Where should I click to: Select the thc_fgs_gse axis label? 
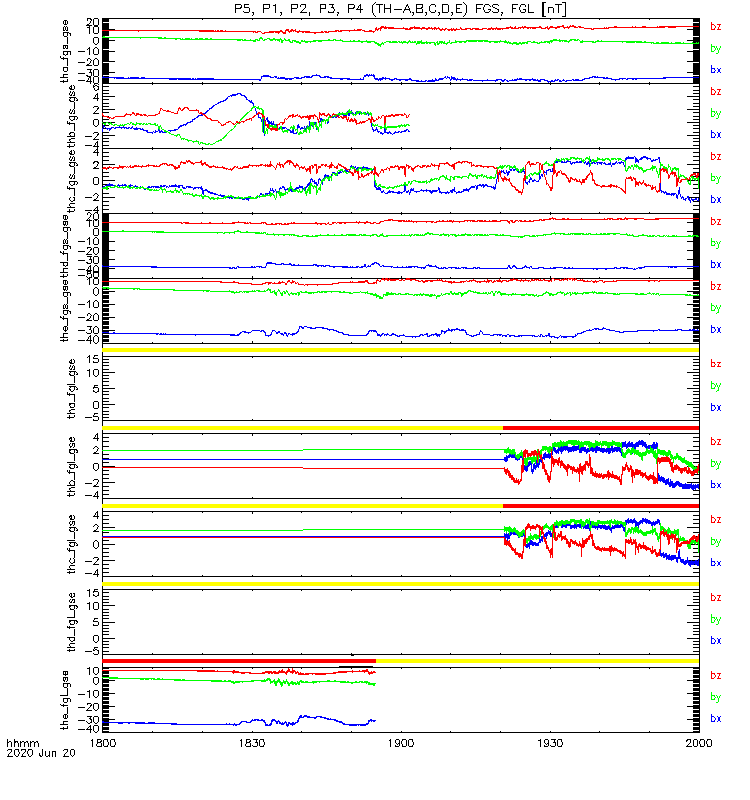click(x=71, y=181)
